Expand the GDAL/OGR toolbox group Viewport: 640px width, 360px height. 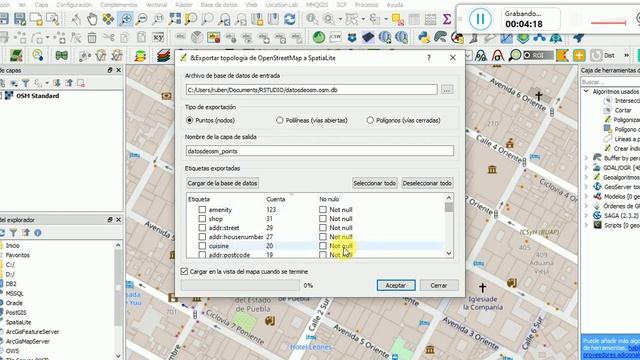pyautogui.click(x=586, y=167)
